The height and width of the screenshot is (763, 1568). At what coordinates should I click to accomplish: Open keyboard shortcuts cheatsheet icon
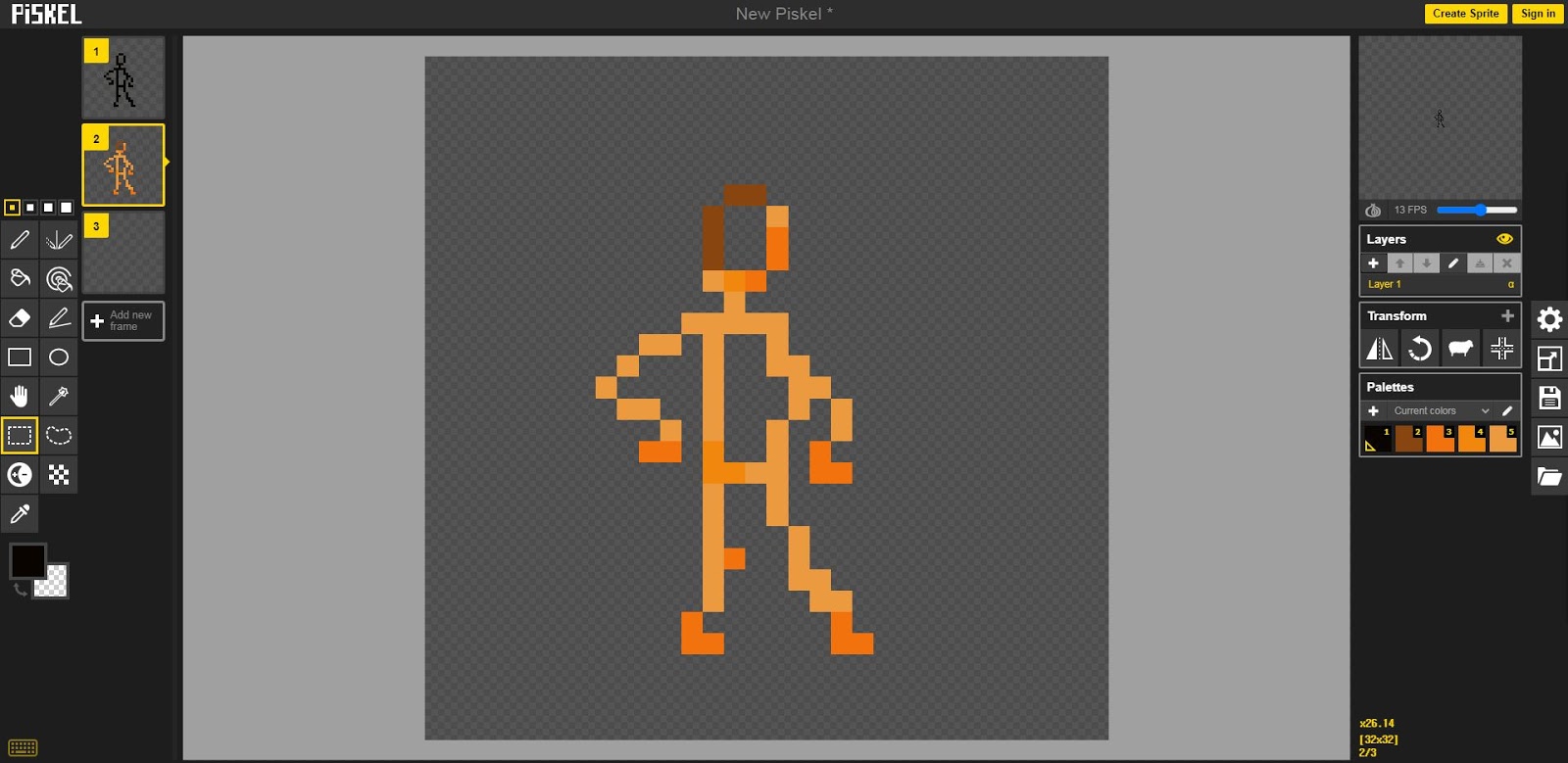click(23, 748)
